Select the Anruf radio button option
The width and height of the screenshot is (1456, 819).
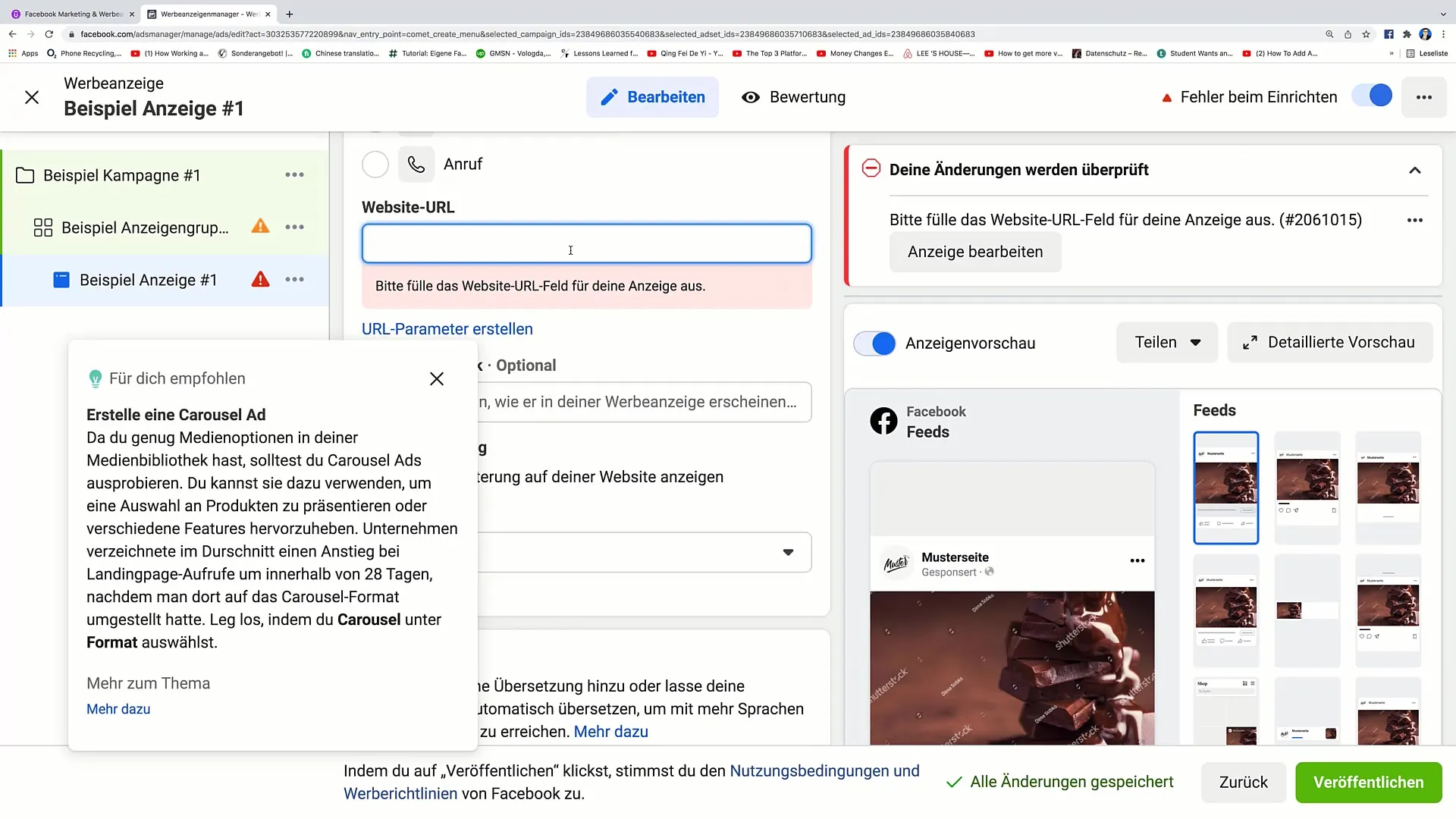(376, 164)
